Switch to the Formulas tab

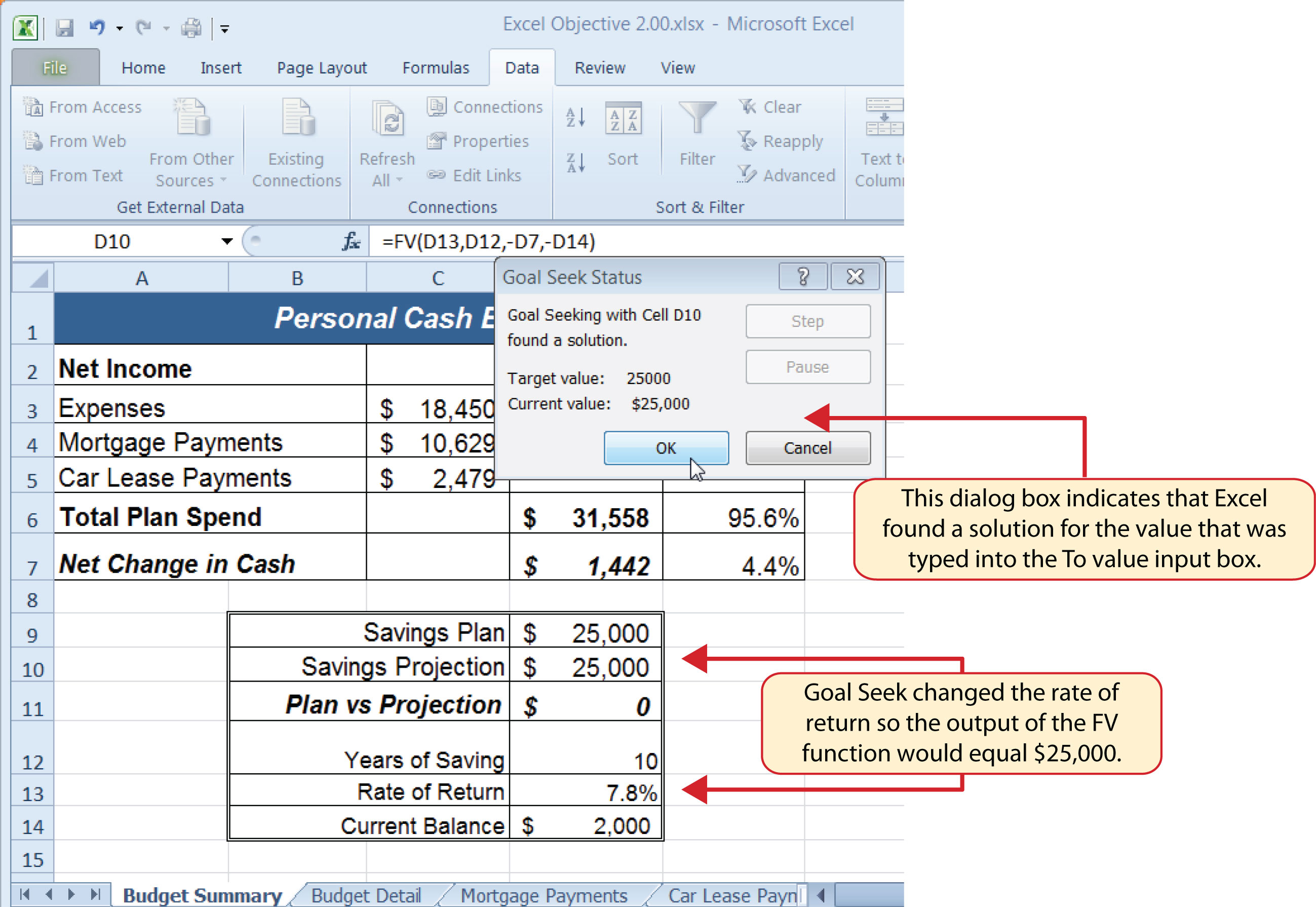point(436,67)
